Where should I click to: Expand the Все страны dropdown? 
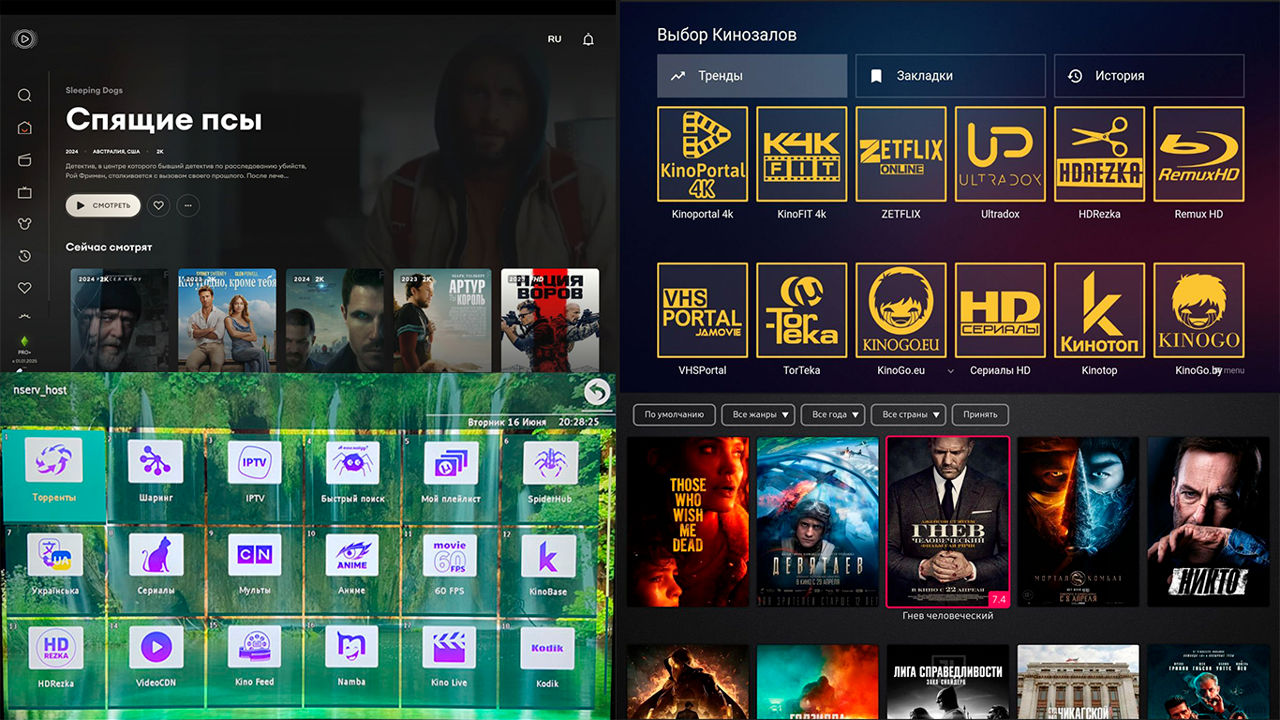pos(907,414)
